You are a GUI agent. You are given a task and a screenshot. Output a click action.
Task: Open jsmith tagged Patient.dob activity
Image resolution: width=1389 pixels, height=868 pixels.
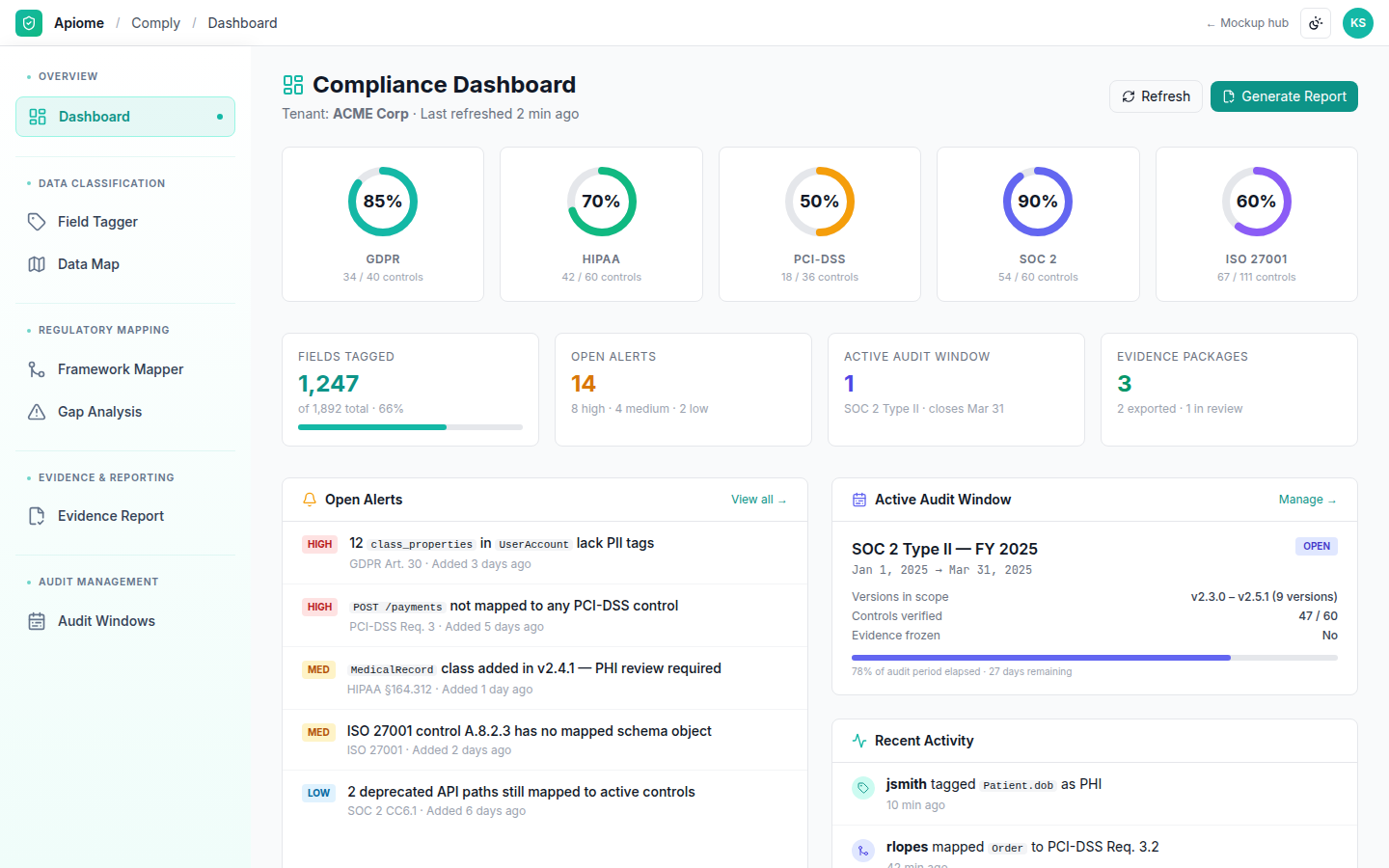[1095, 794]
